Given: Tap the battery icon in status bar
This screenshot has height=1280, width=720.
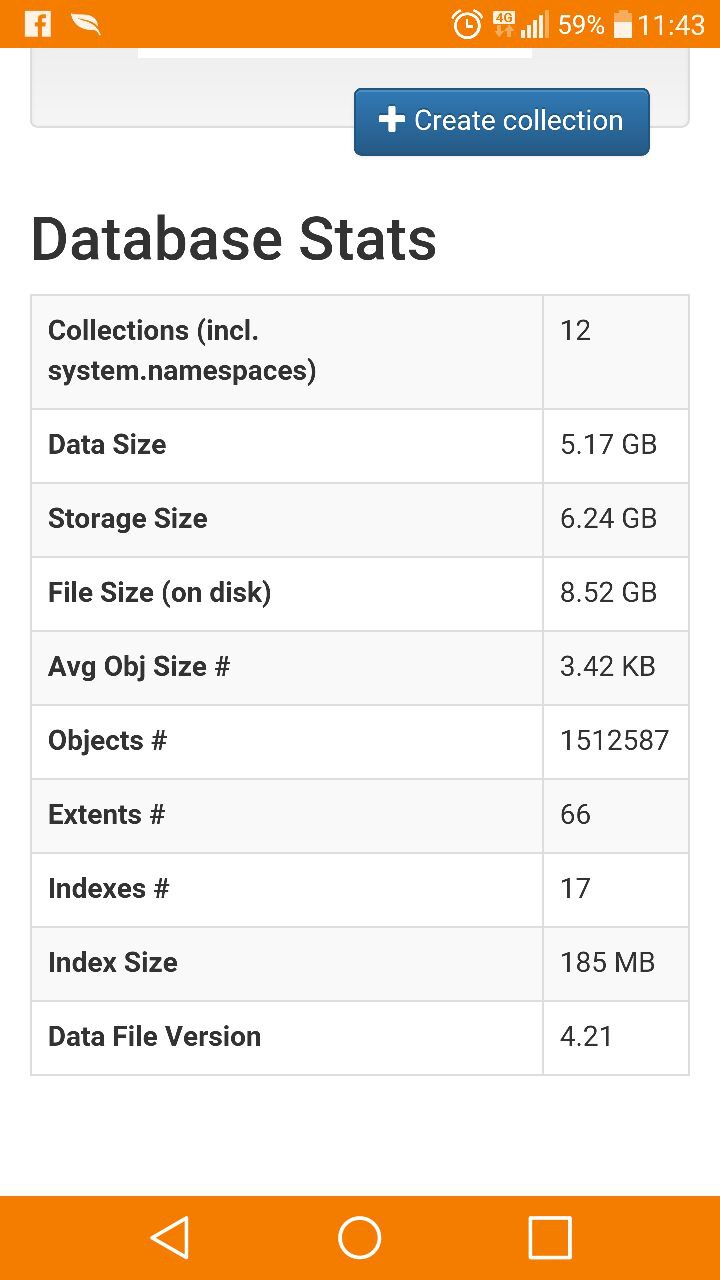Looking at the screenshot, I should pos(622,24).
